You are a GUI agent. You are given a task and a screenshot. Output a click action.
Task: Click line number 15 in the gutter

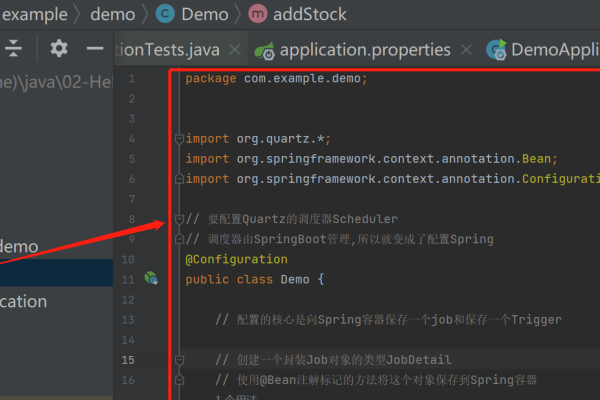click(127, 359)
